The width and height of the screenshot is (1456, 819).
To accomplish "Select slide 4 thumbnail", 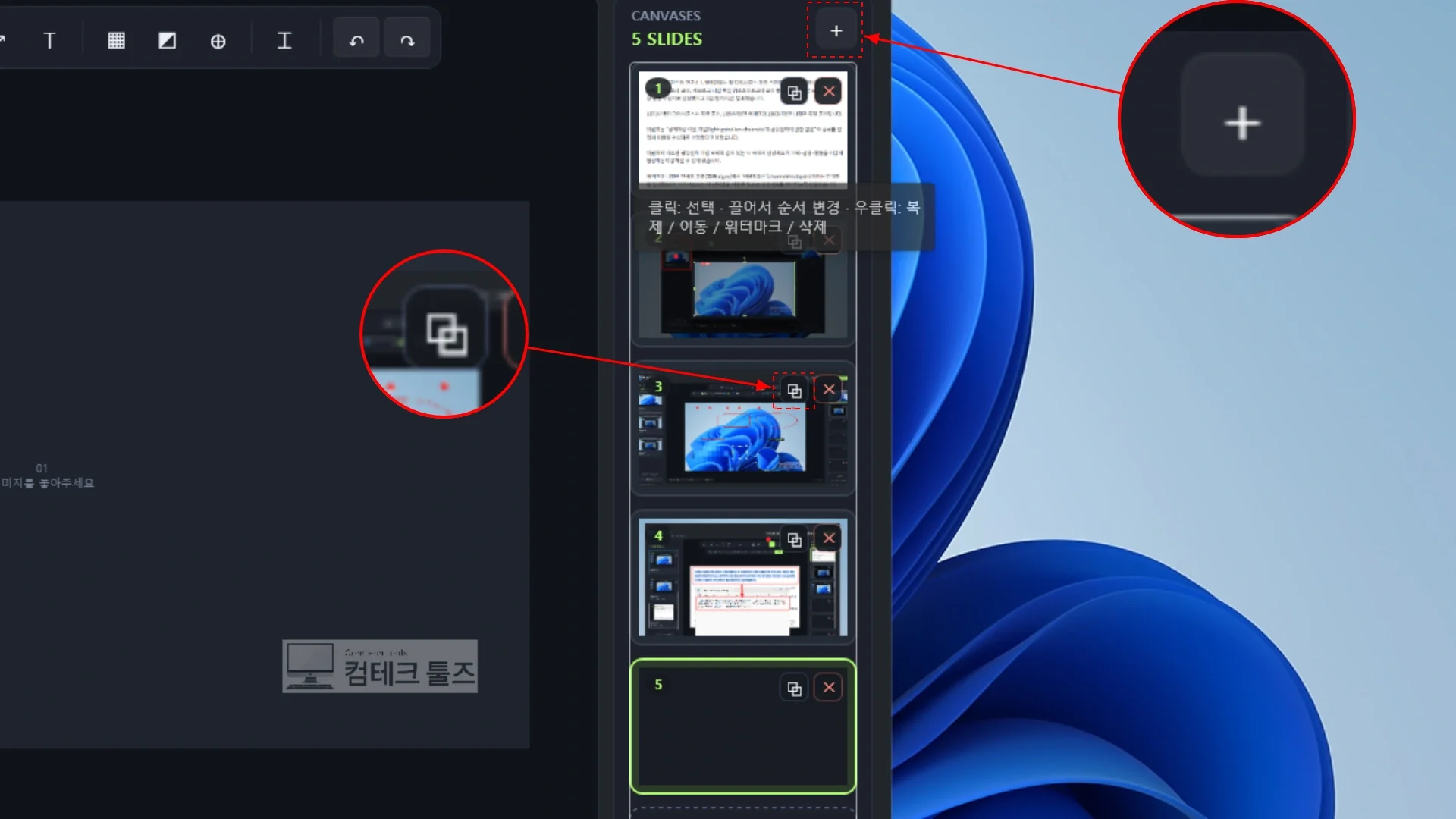I will tap(743, 578).
